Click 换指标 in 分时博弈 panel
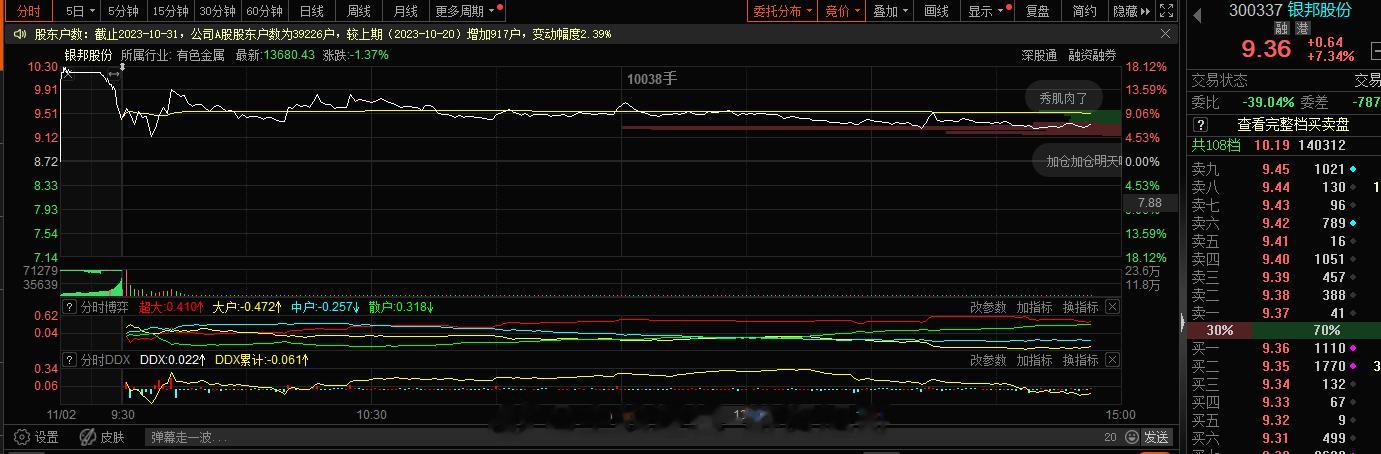Screen dimensions: 1381x454 [1080, 307]
